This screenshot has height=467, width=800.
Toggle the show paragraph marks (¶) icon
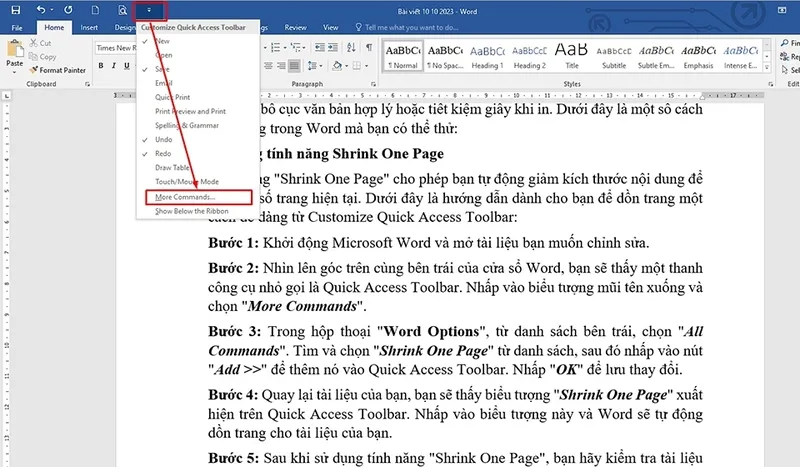click(x=369, y=47)
